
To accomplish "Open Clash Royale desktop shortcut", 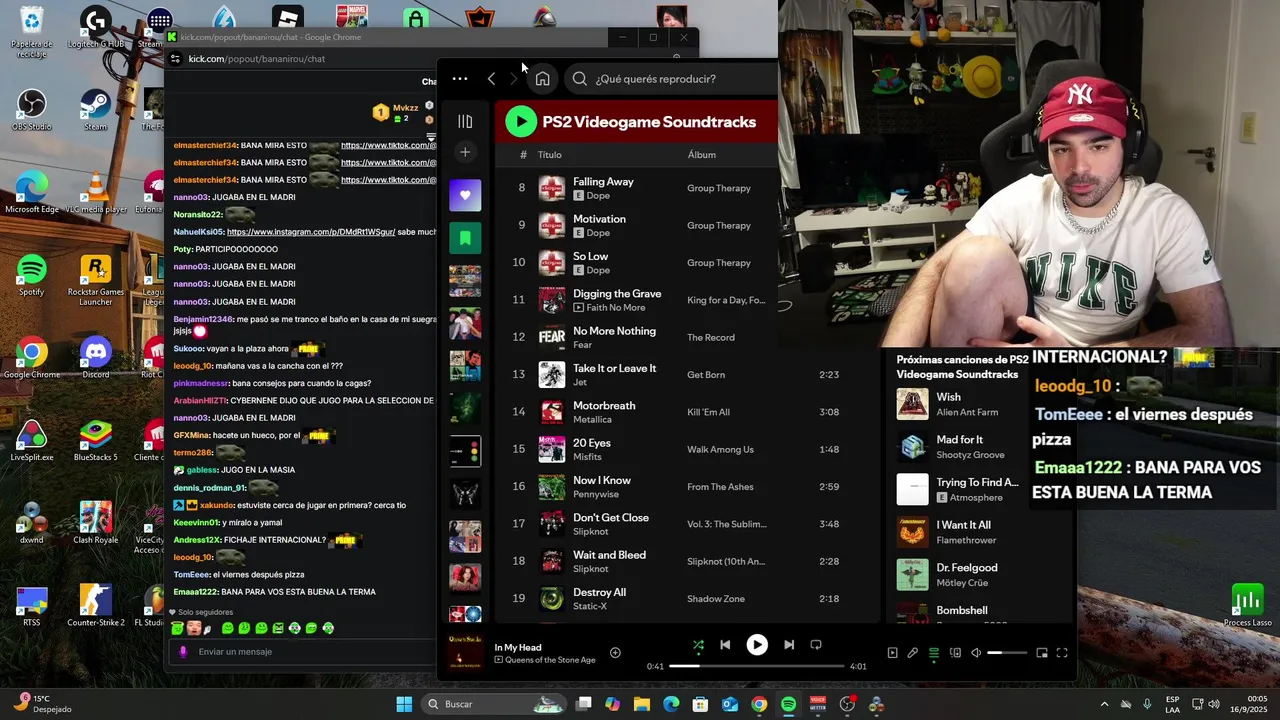I will (x=95, y=524).
